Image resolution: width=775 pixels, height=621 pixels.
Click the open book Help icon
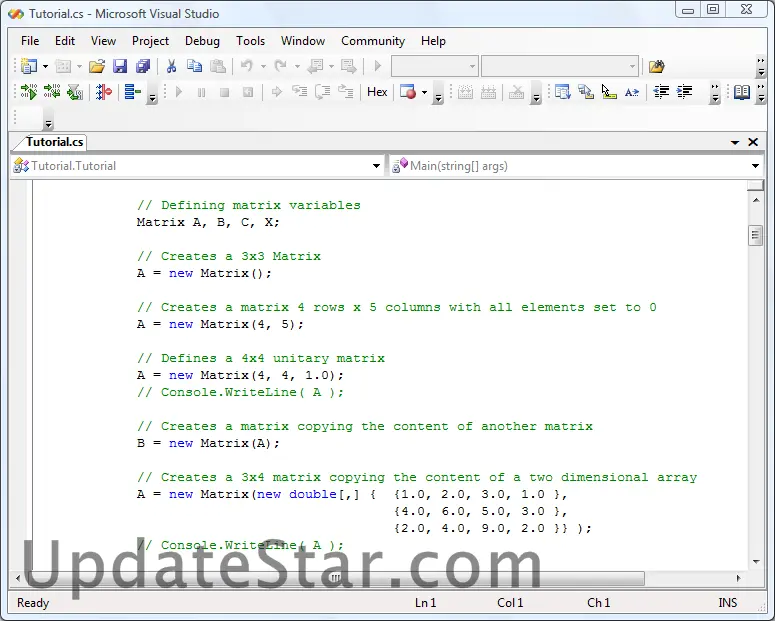(x=741, y=92)
